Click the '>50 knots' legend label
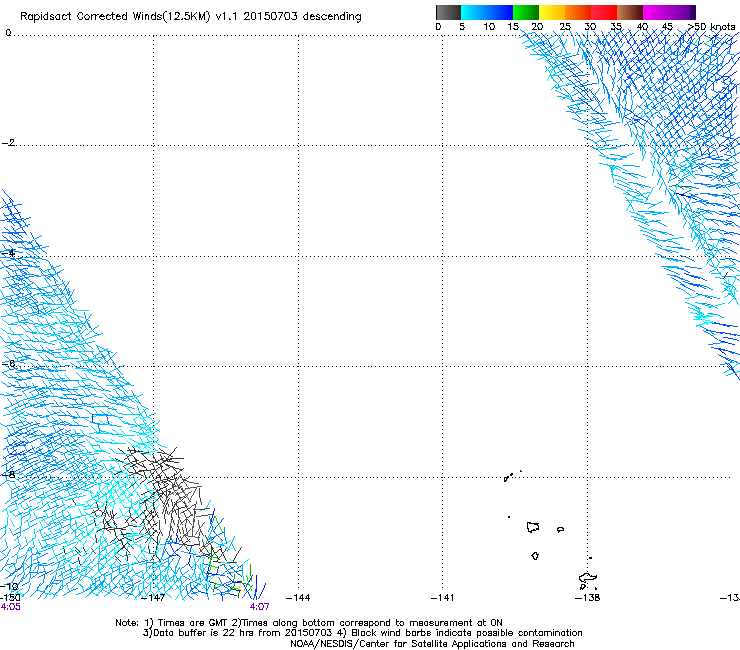This screenshot has width=740, height=650. click(x=711, y=27)
